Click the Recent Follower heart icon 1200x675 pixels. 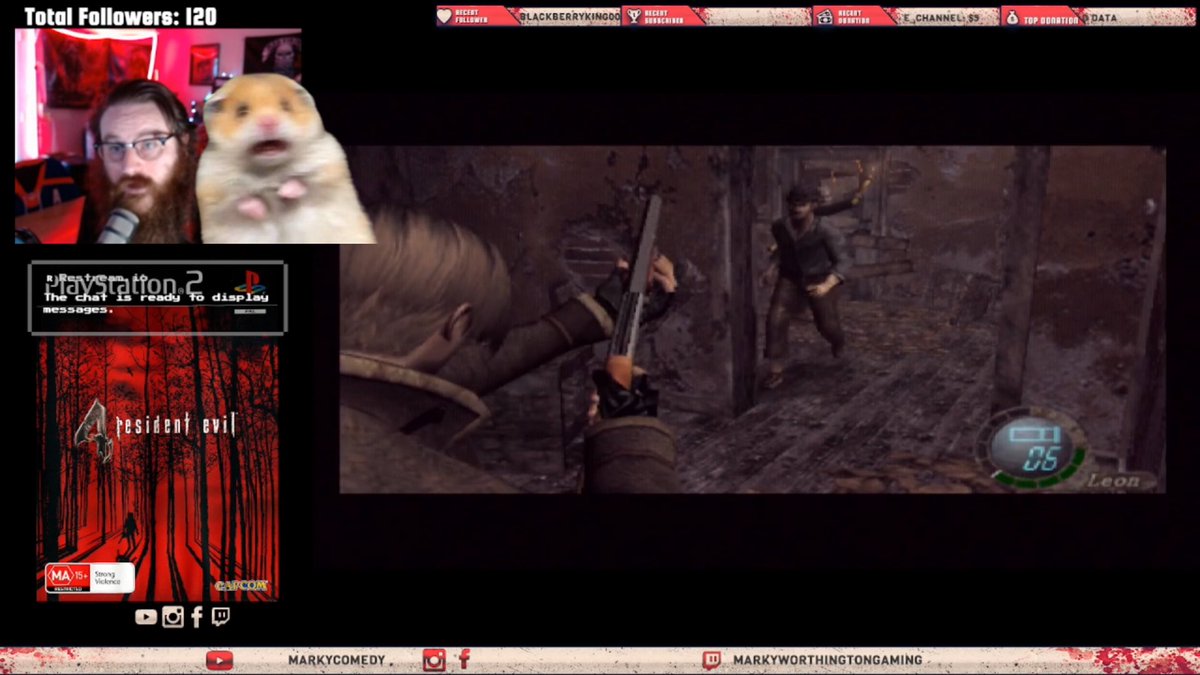445,16
